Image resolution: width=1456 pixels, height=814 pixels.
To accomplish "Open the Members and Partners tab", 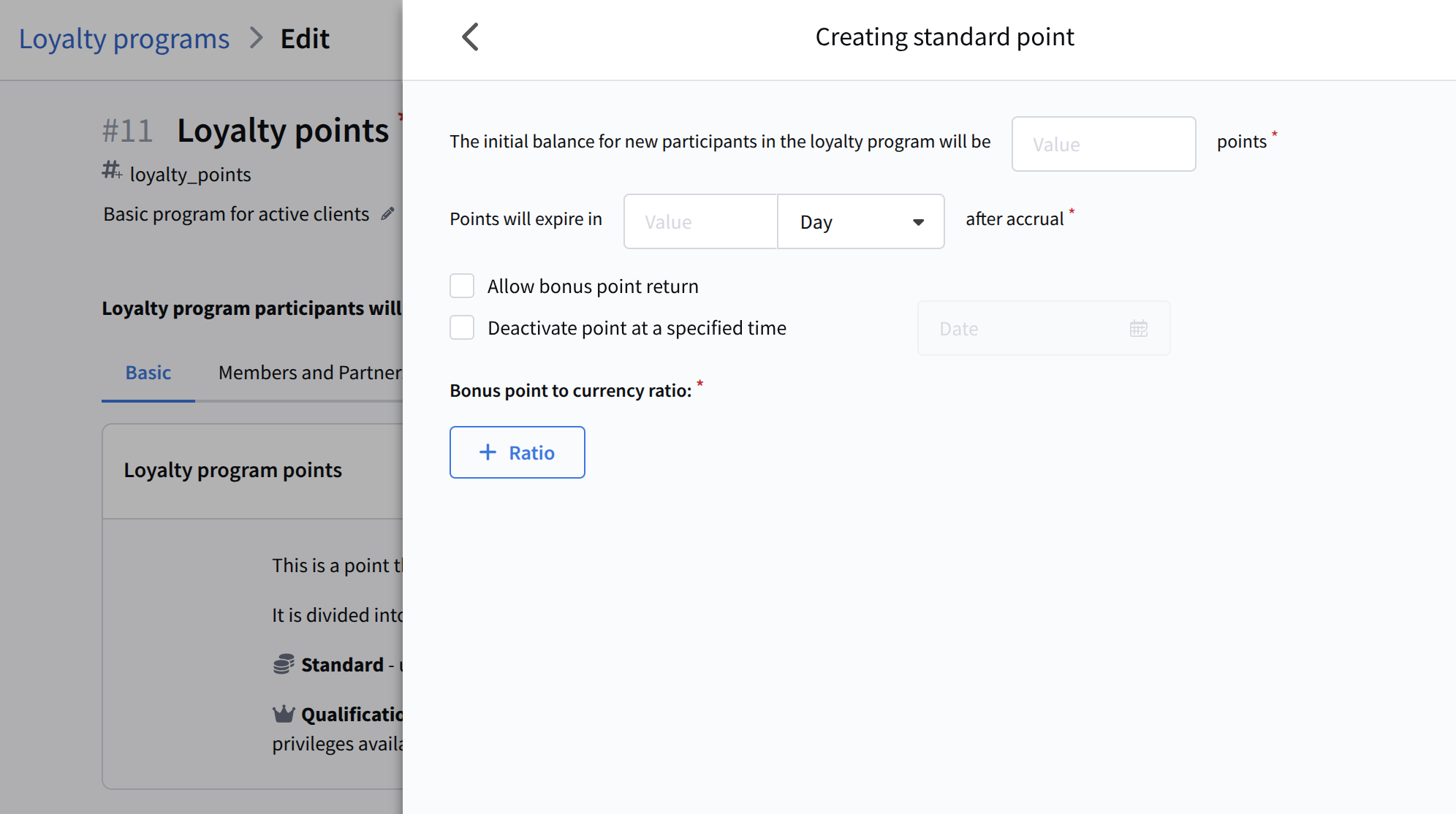I will pyautogui.click(x=310, y=373).
